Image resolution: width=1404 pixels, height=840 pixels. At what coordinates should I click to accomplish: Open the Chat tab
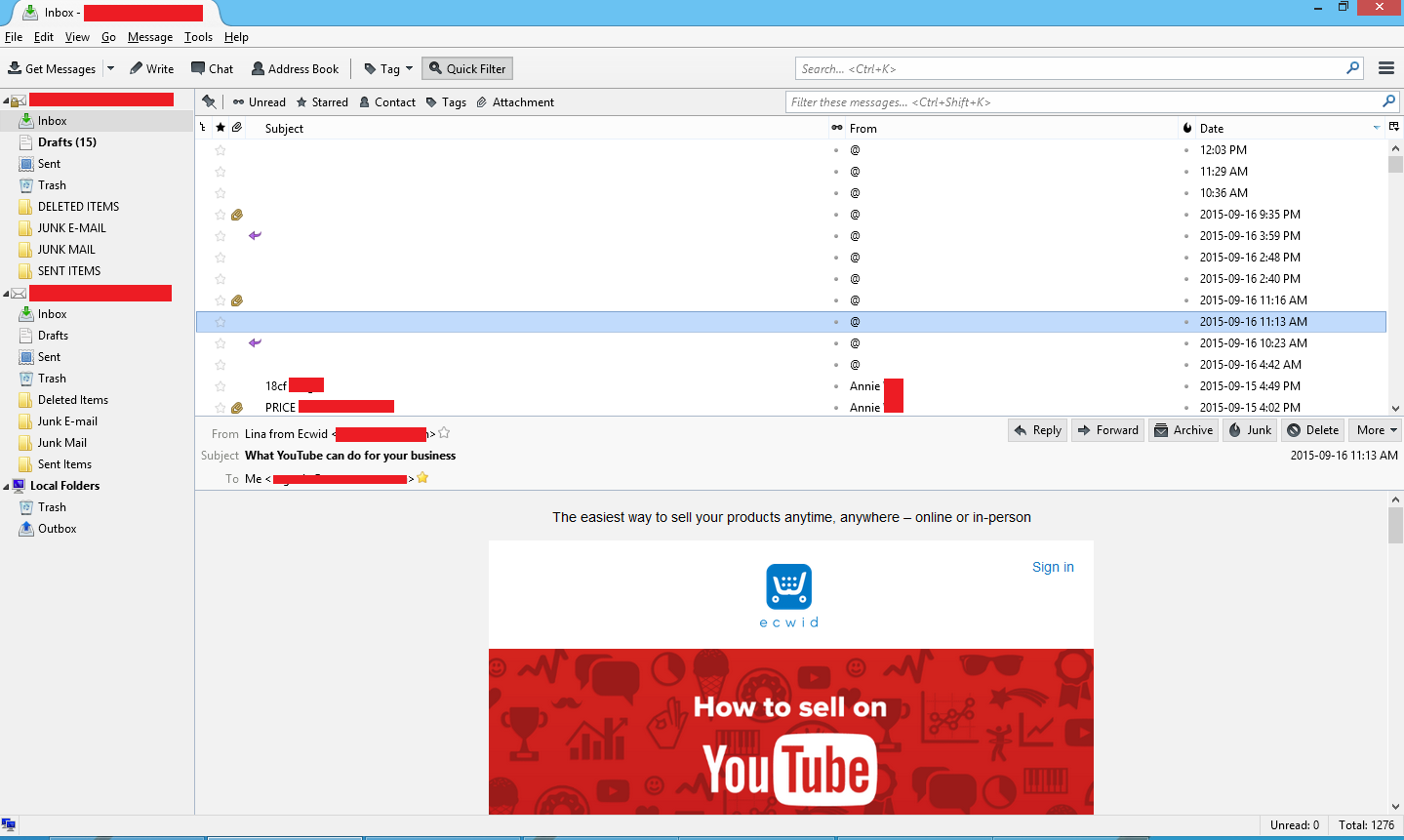tap(212, 68)
